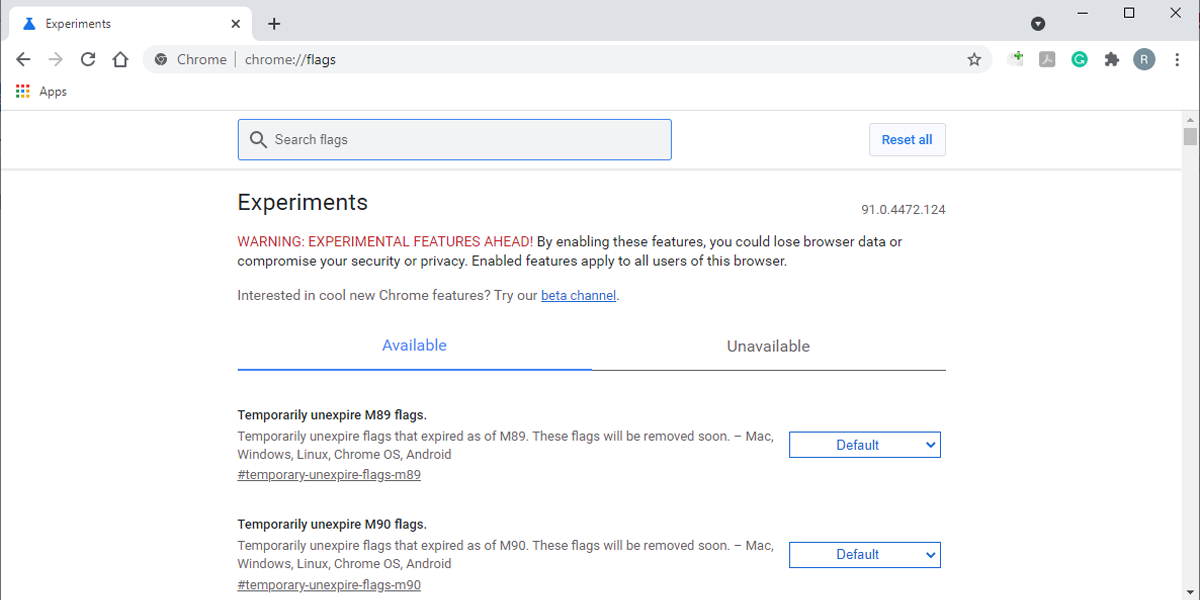Open a new tab with plus button
The image size is (1200, 600).
click(x=274, y=24)
